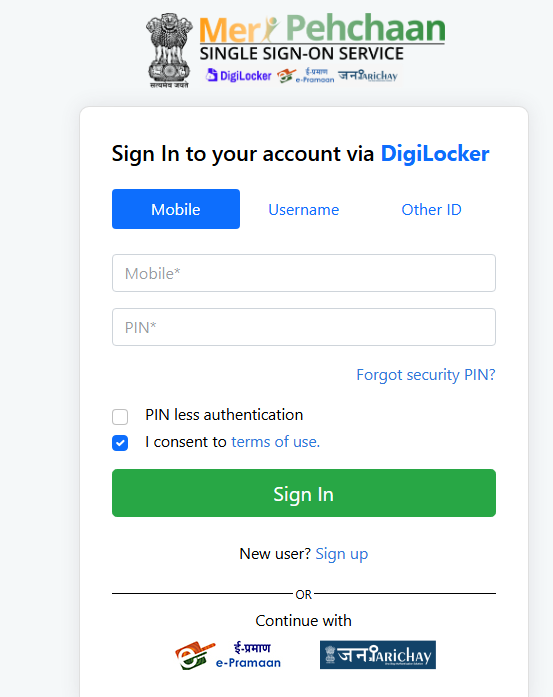Click the small e-Pramaan logo in the header
This screenshot has height=697, width=553.
coord(305,76)
